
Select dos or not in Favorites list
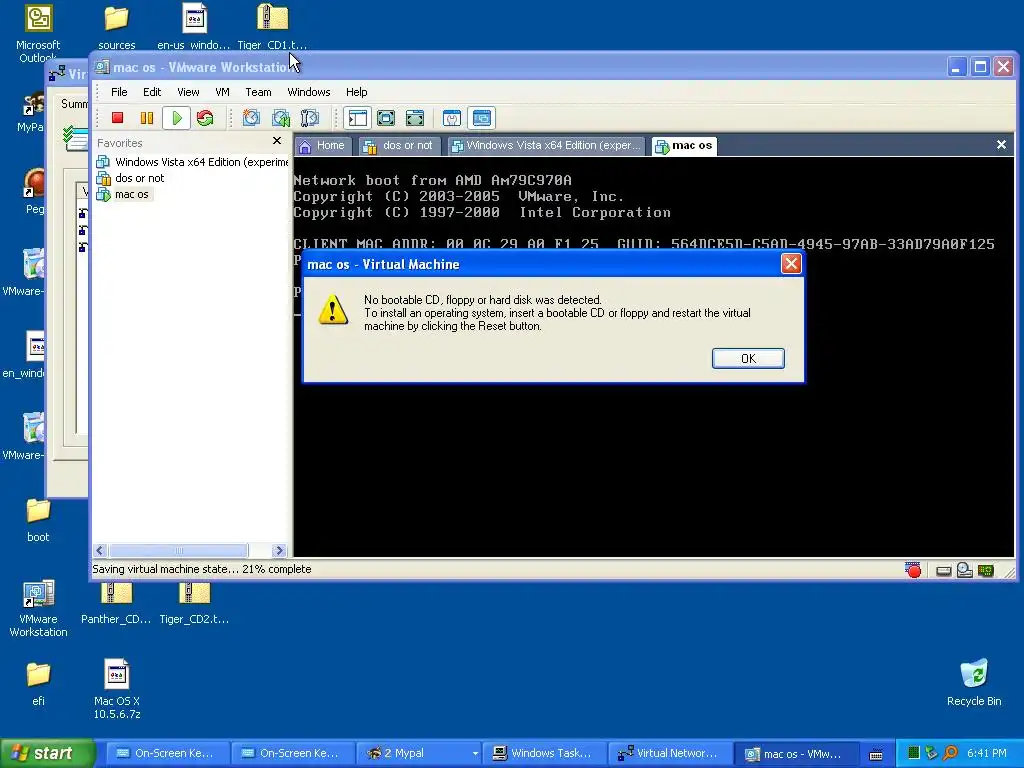tap(130, 178)
